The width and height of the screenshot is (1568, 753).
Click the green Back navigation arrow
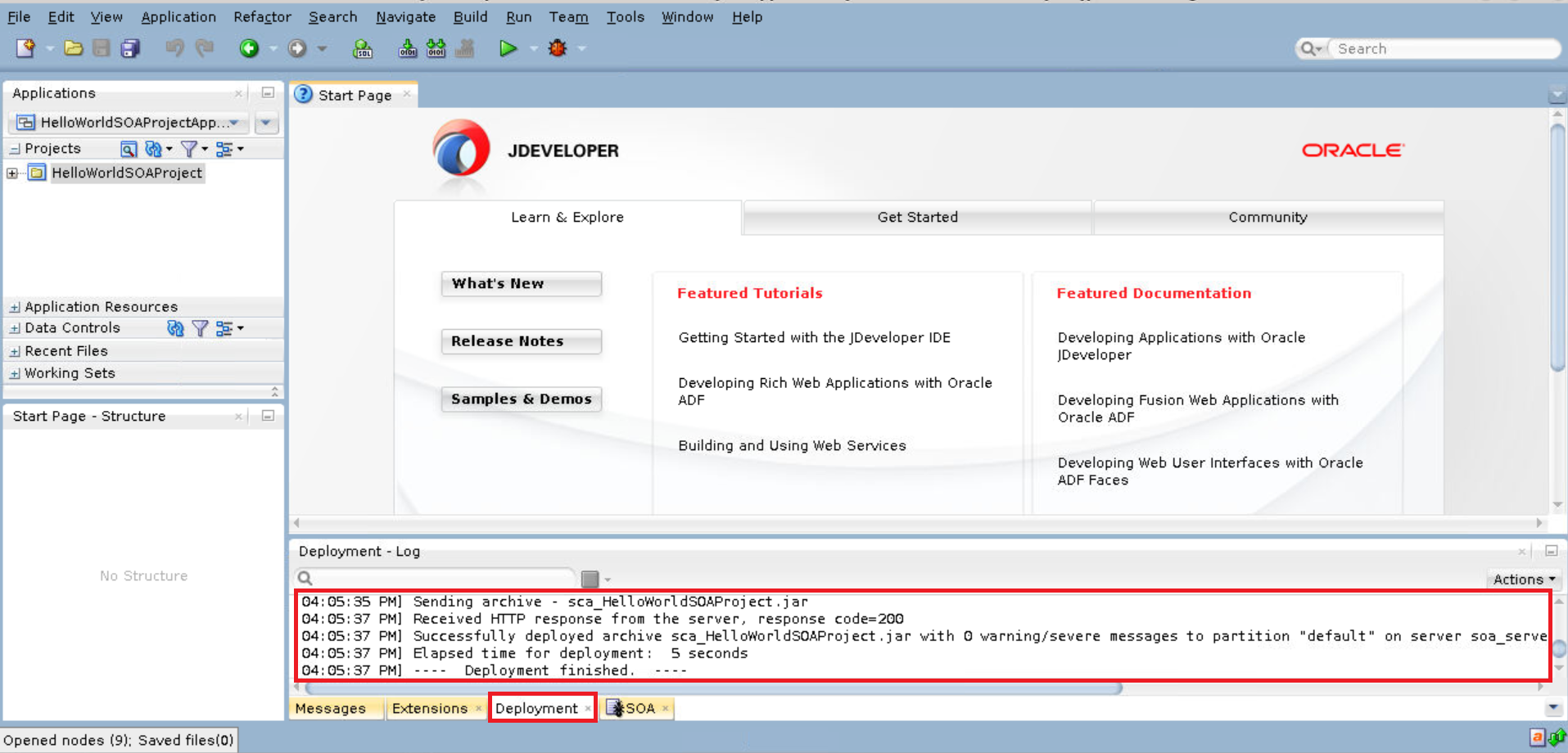(249, 48)
